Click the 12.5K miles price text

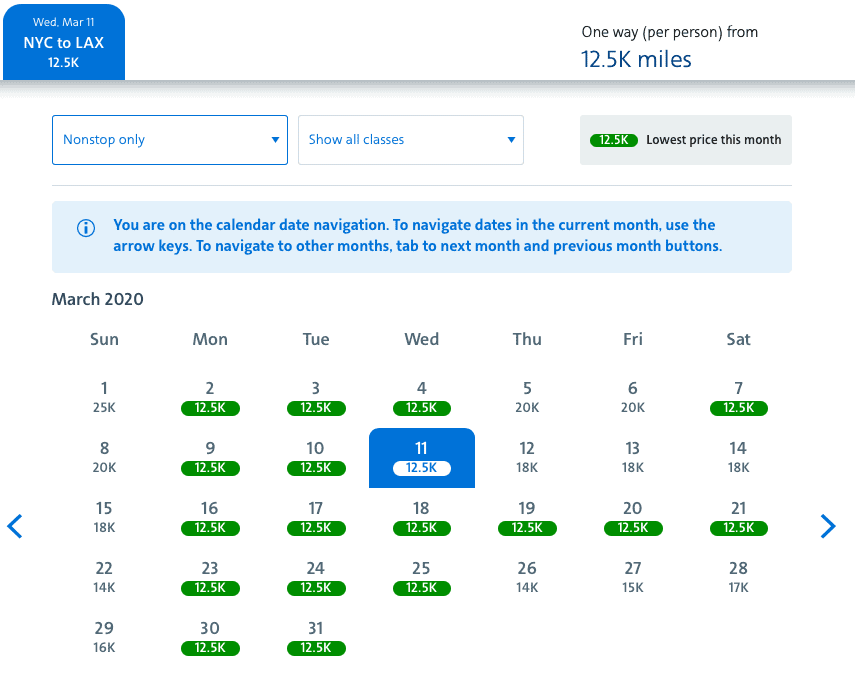[636, 59]
